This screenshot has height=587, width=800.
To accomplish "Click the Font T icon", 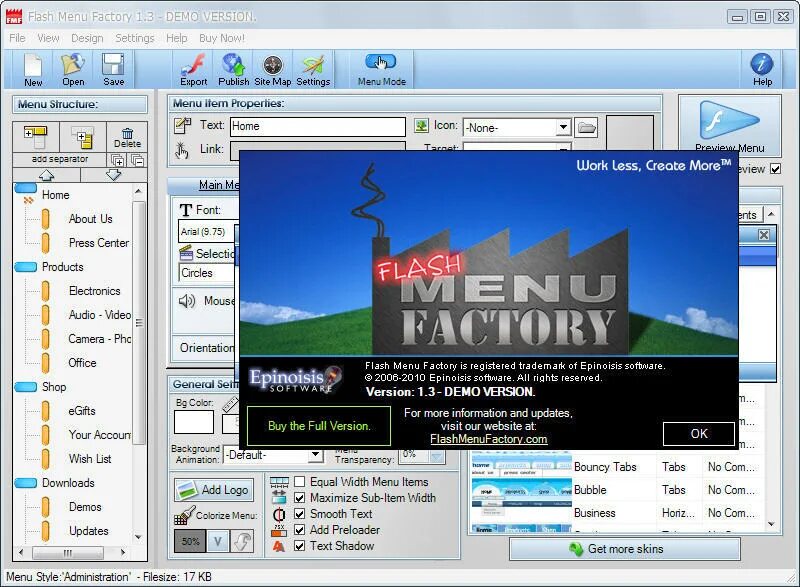I will point(186,210).
